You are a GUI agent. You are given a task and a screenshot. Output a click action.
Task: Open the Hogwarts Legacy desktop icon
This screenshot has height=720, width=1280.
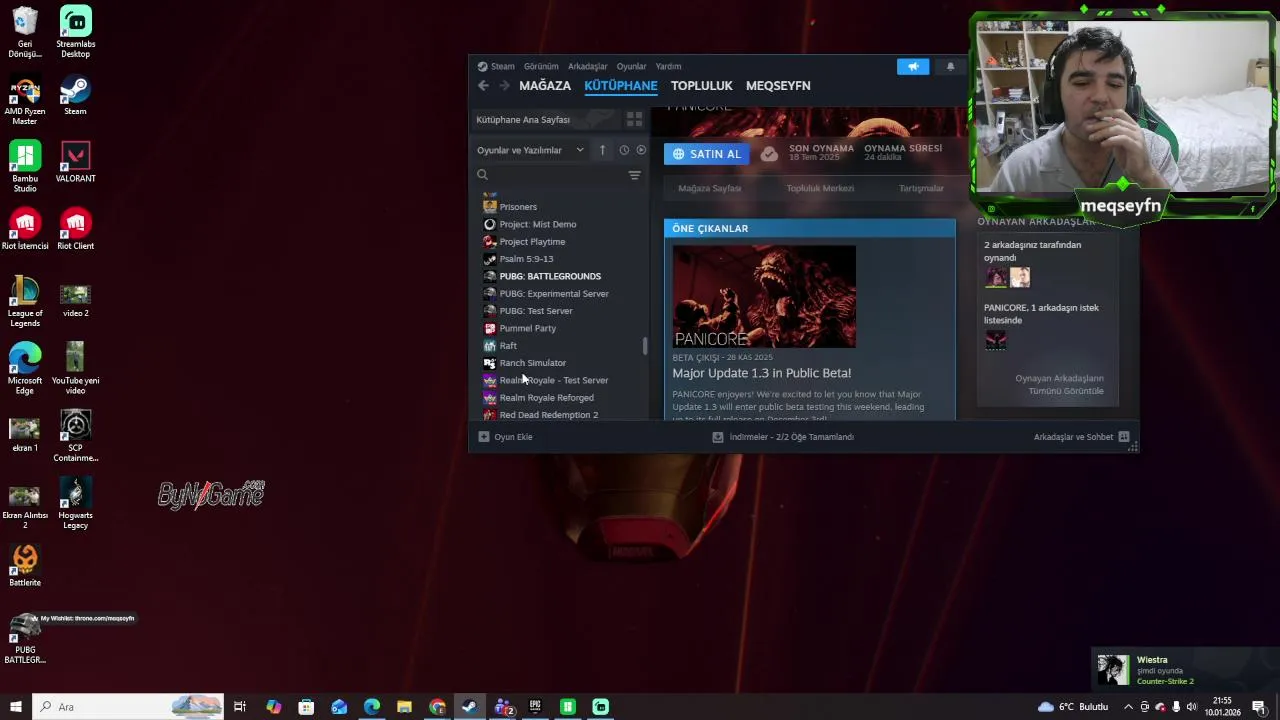75,503
